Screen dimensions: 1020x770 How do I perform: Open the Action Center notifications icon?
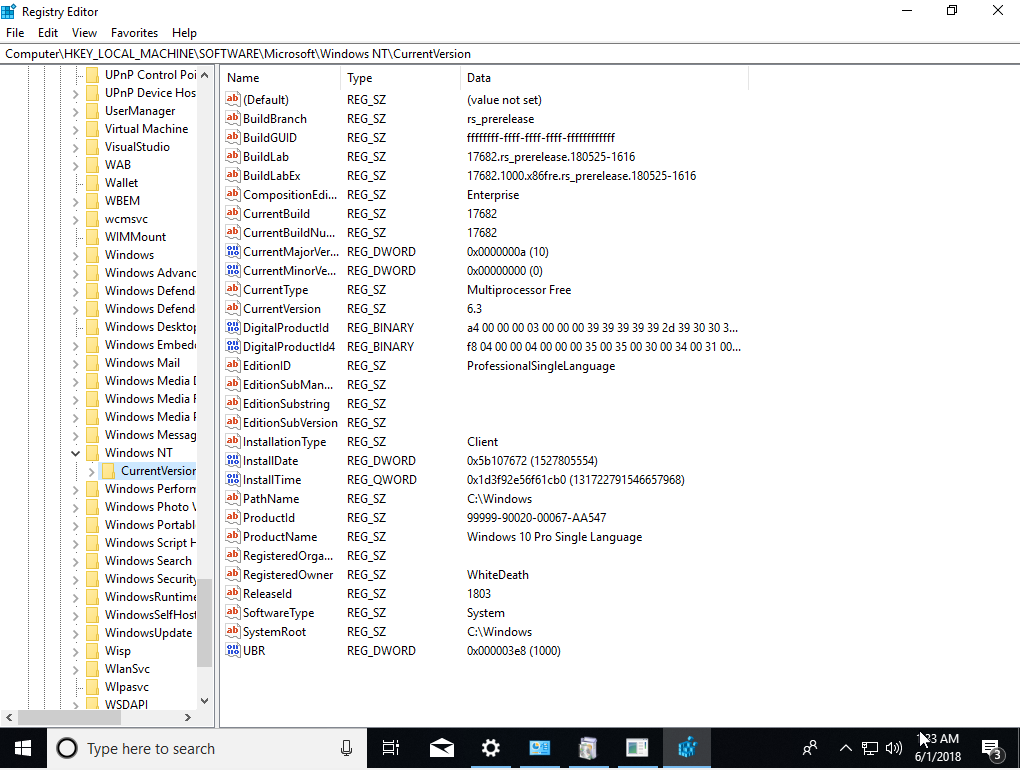[x=991, y=749]
